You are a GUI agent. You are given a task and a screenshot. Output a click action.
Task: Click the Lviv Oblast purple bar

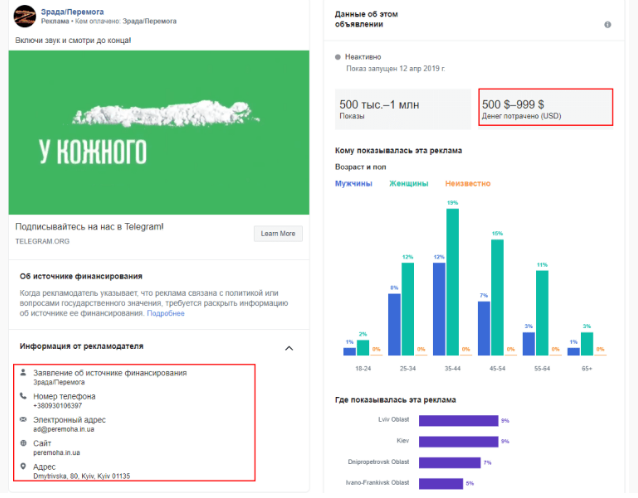tap(457, 421)
